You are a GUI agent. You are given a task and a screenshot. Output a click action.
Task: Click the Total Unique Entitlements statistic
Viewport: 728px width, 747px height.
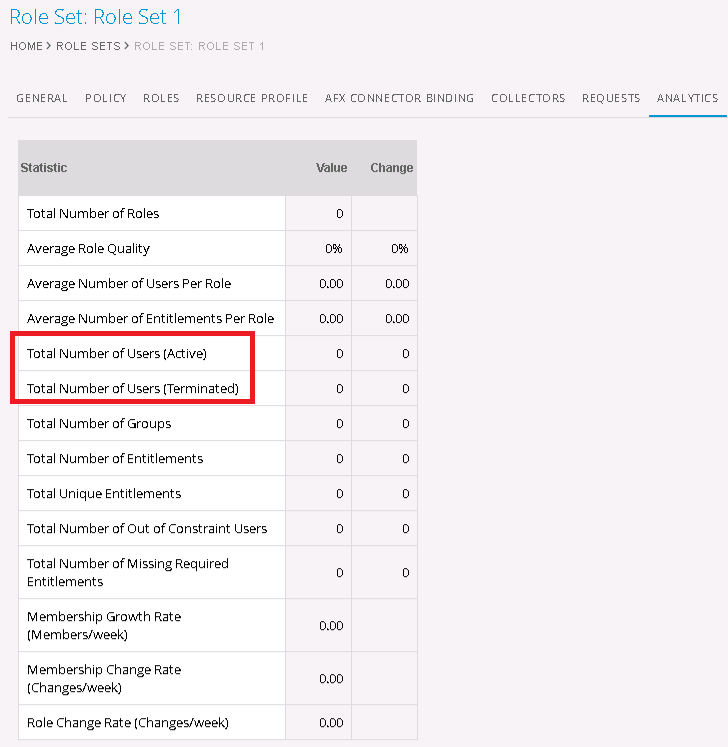[x=104, y=493]
